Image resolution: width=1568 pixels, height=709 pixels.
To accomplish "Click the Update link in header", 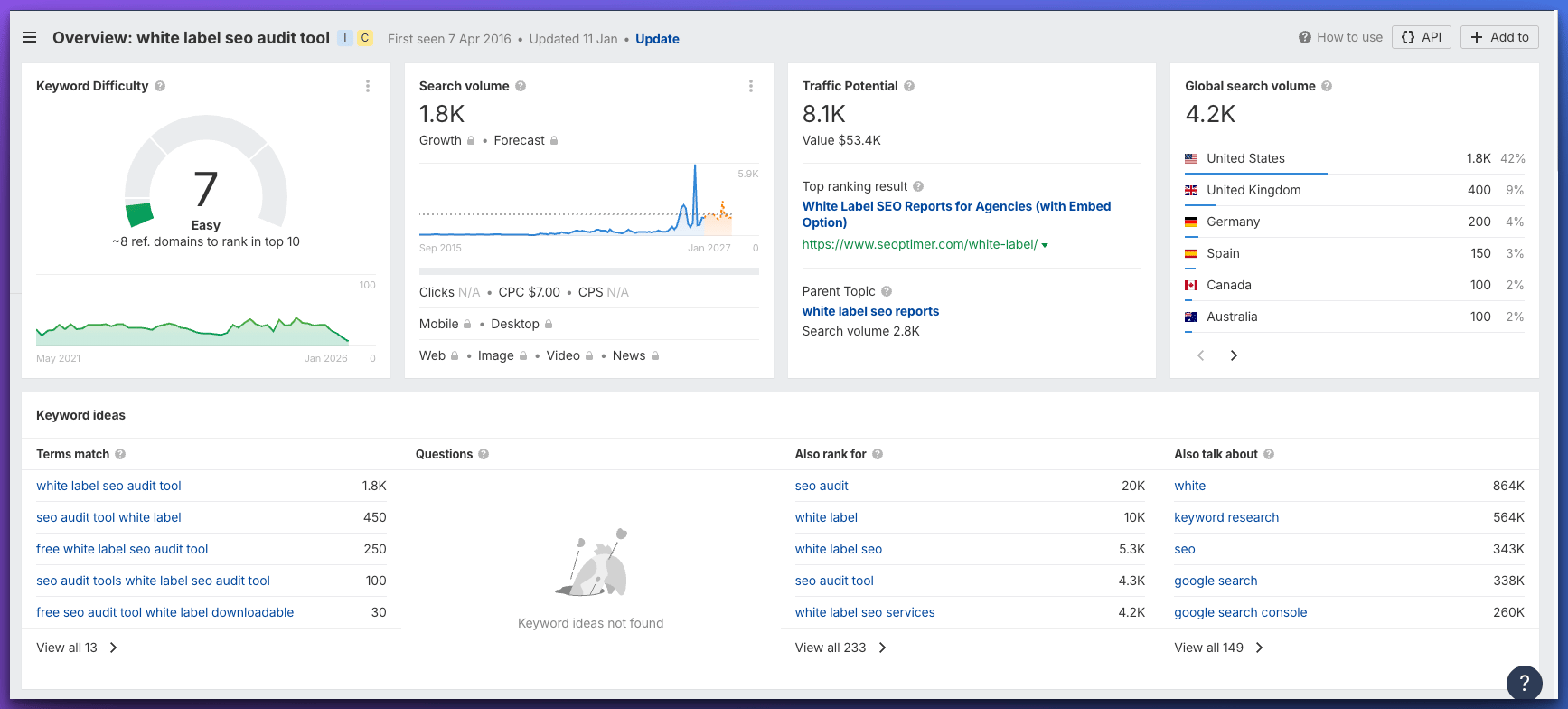I will 657,39.
